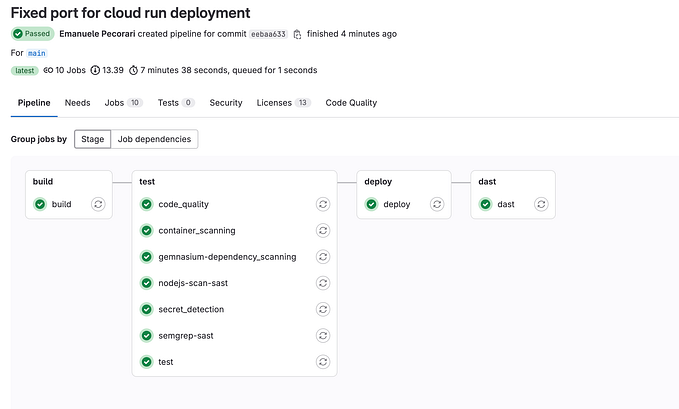
Task: Retry the deploy job
Action: point(437,204)
